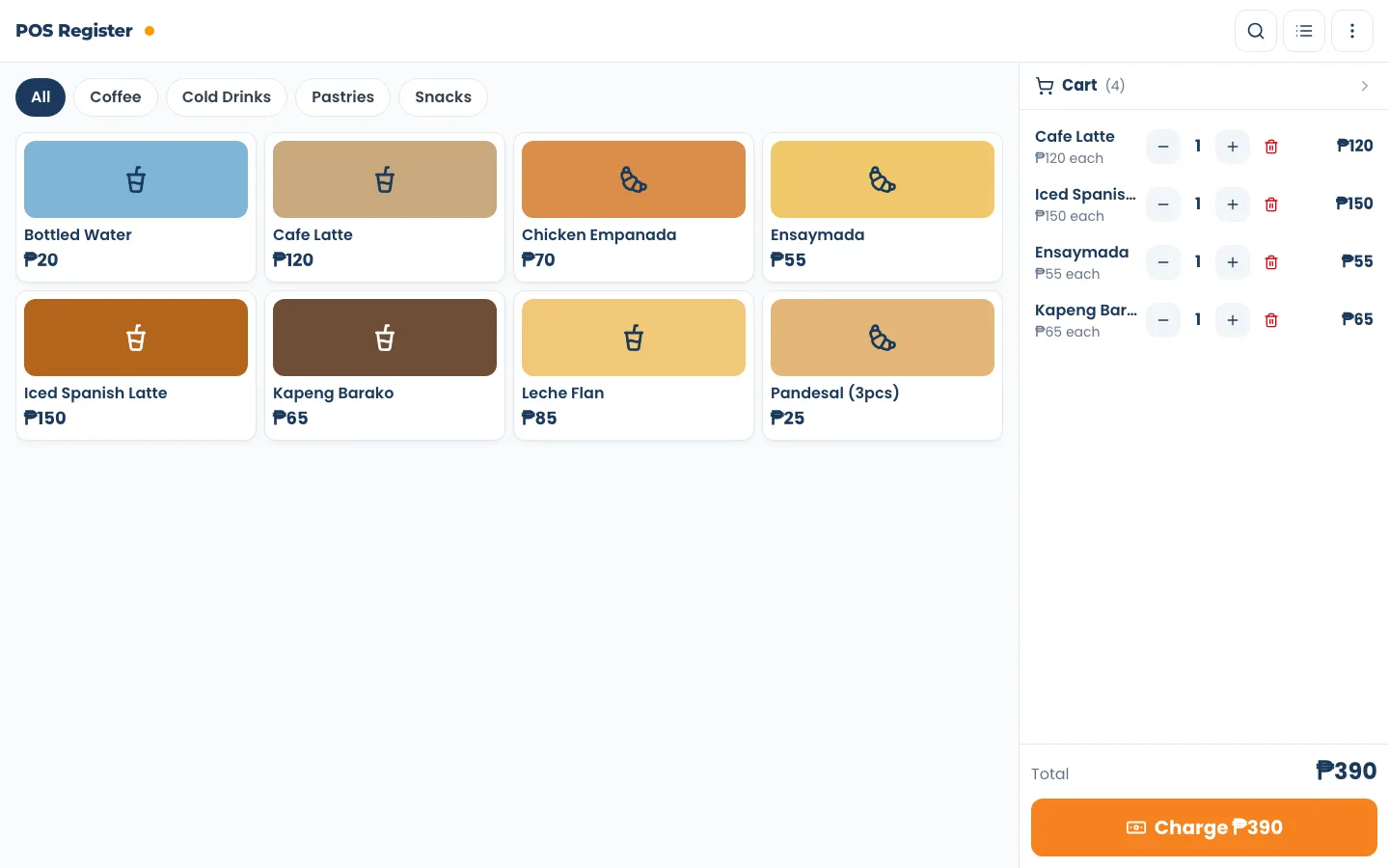
Task: Add Leche Flan via its thumbnail
Action: coord(634,338)
